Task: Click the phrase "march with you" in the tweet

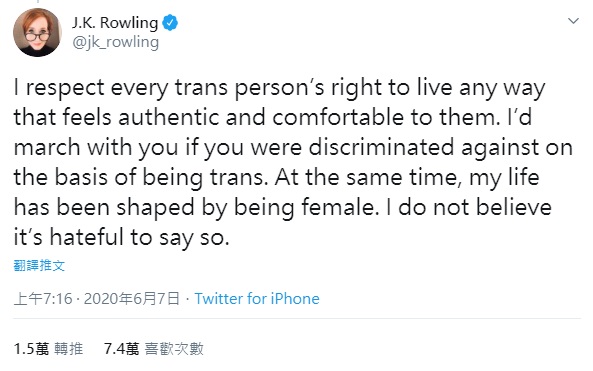Action: click(96, 149)
